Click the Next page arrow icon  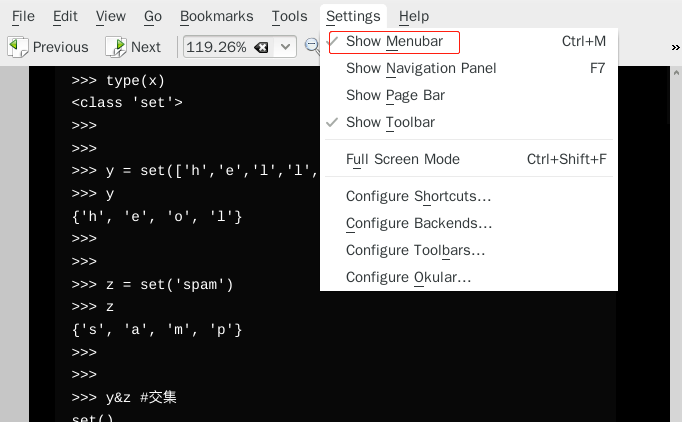coord(115,47)
